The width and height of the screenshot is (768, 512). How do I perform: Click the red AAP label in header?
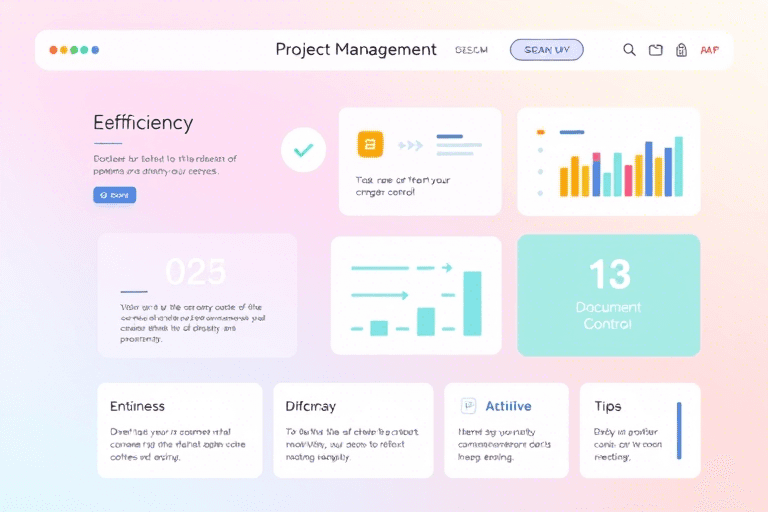pos(710,50)
